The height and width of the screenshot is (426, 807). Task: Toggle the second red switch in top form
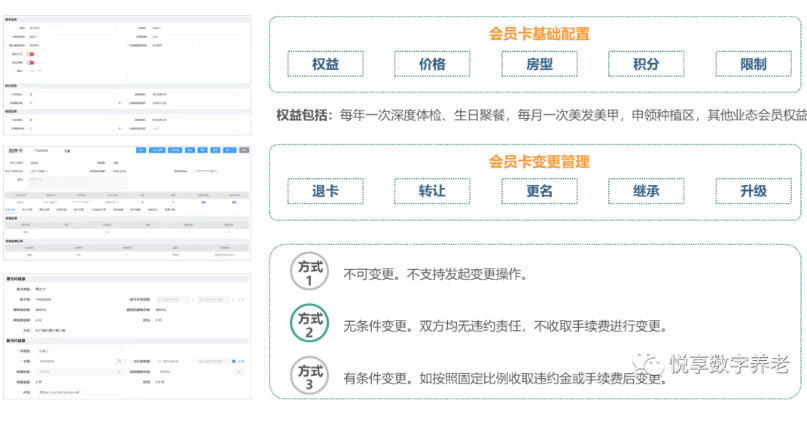31,63
